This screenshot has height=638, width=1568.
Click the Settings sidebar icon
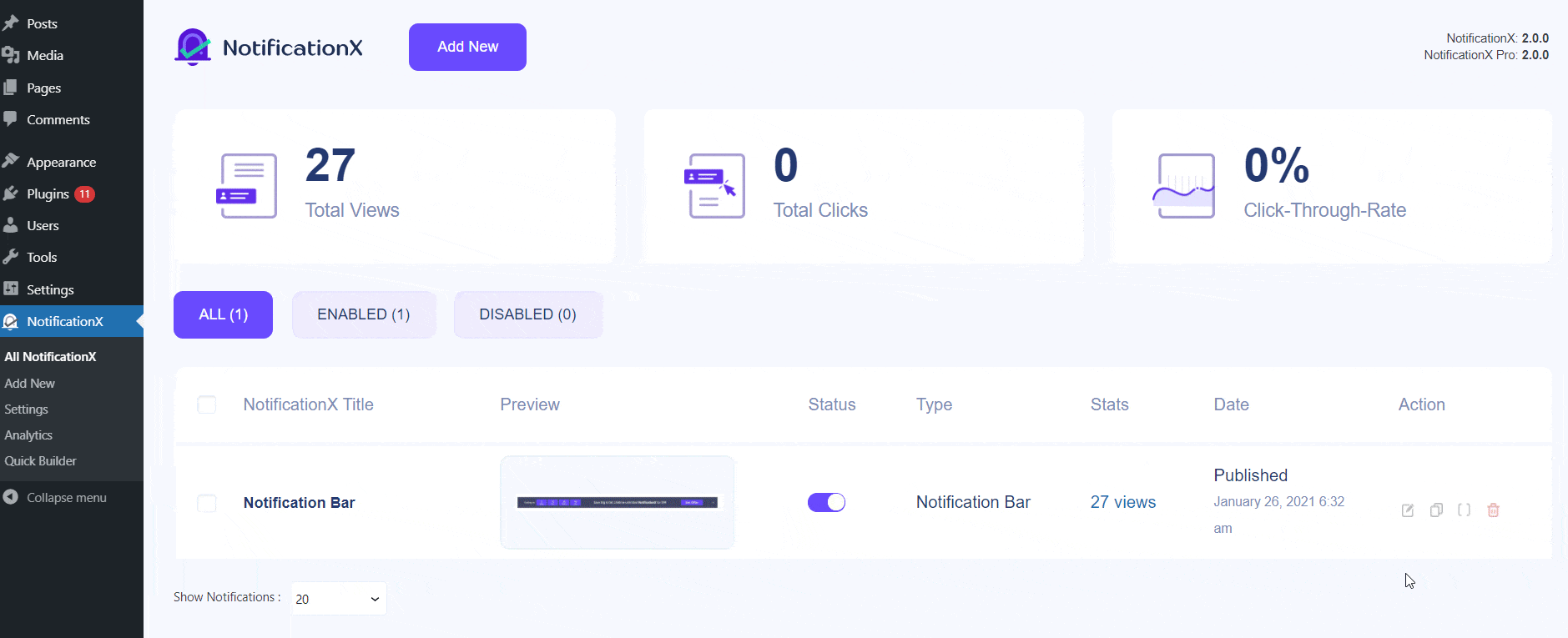click(11, 289)
